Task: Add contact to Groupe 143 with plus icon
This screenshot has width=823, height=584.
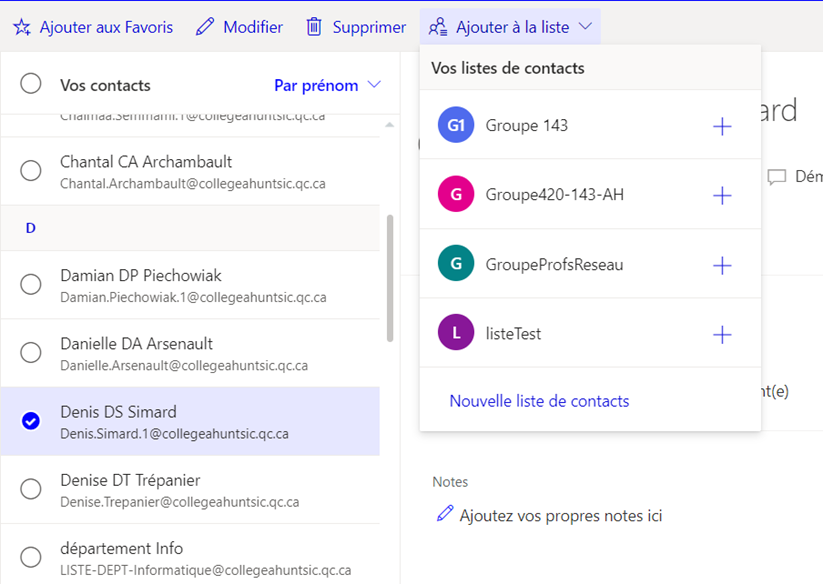Action: coord(721,126)
